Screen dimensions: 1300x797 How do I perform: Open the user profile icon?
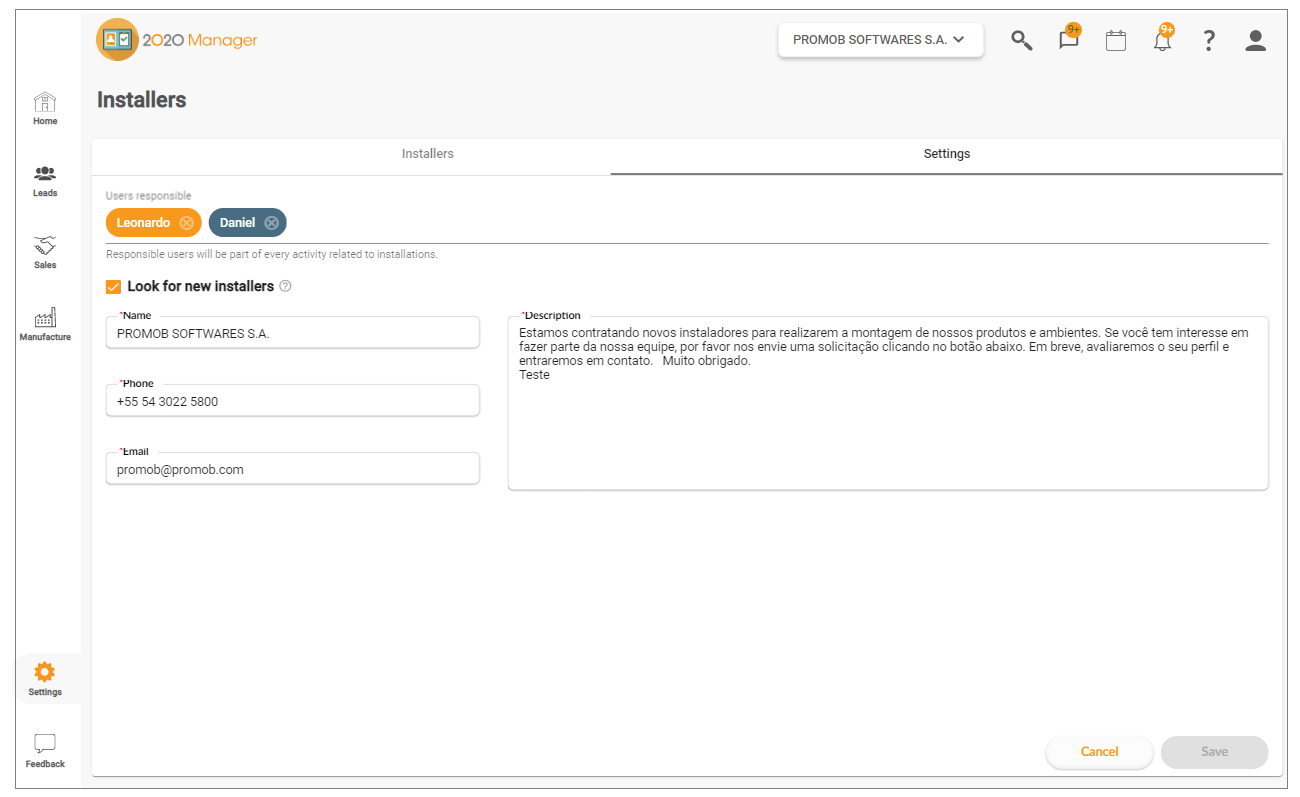pos(1256,40)
